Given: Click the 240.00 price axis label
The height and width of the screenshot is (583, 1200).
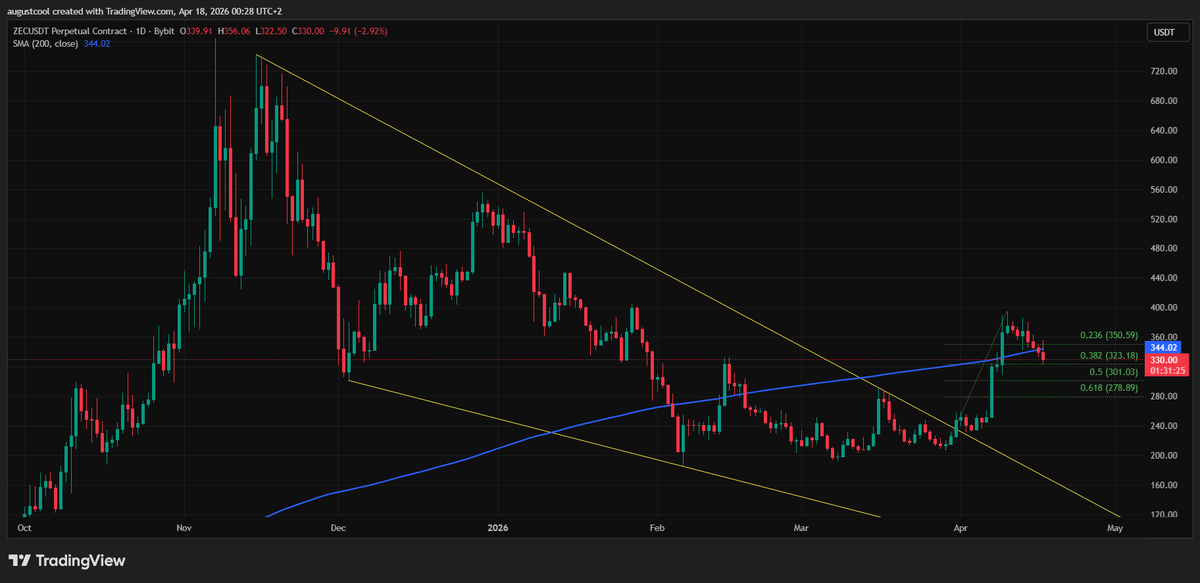Looking at the screenshot, I should [1164, 426].
